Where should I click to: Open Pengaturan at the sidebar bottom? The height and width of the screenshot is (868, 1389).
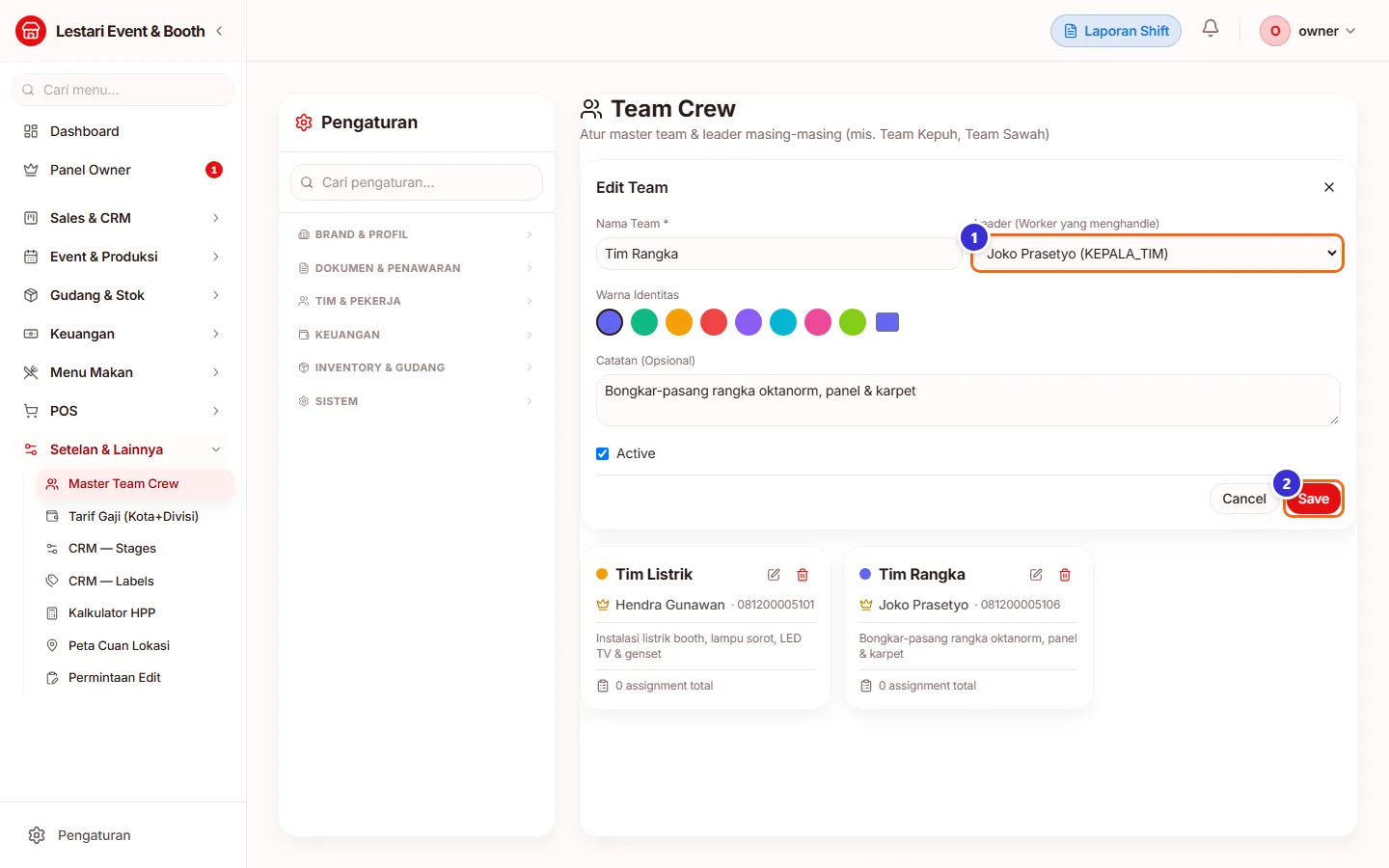[x=123, y=835]
